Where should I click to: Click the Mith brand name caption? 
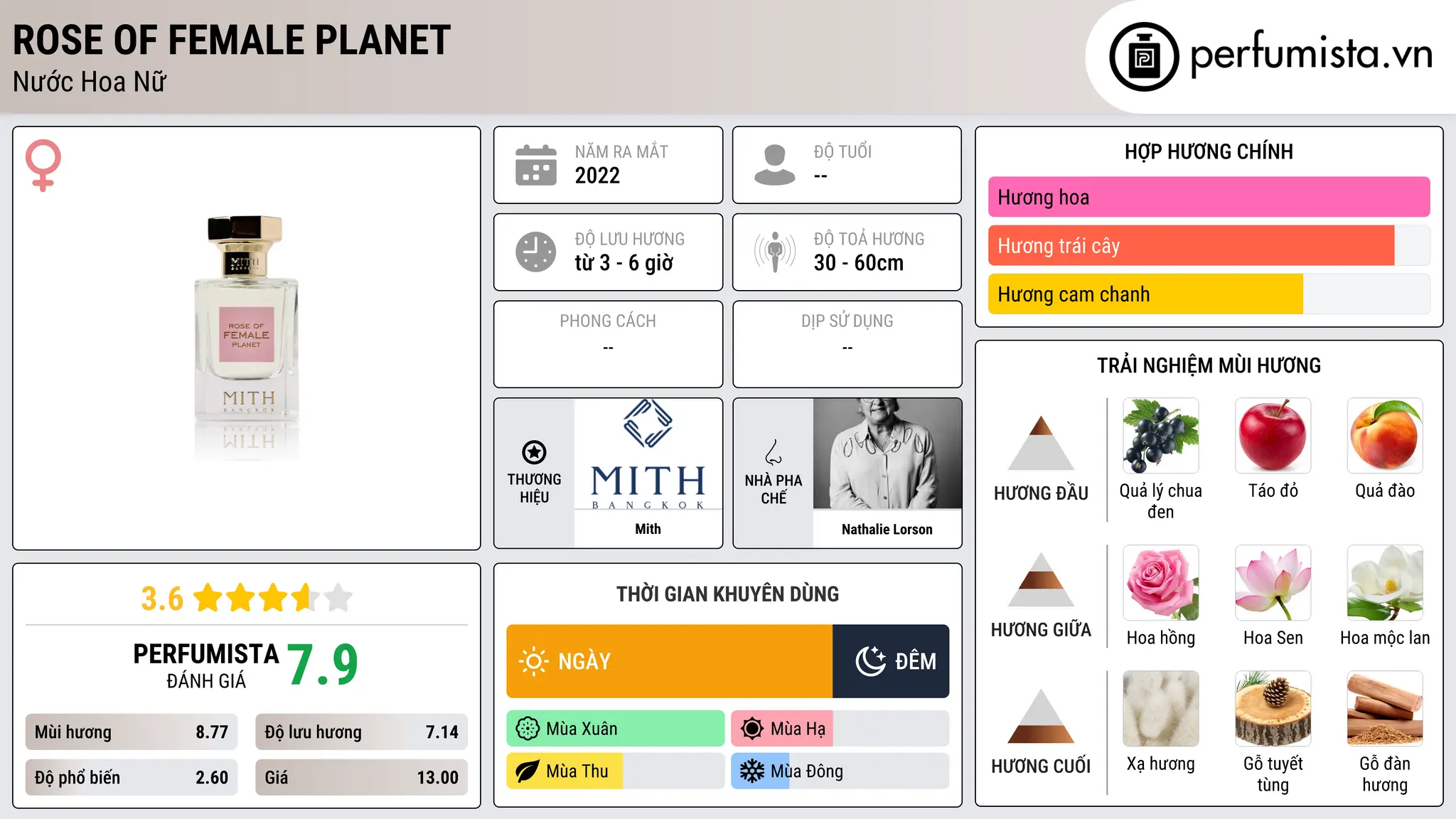pos(648,529)
